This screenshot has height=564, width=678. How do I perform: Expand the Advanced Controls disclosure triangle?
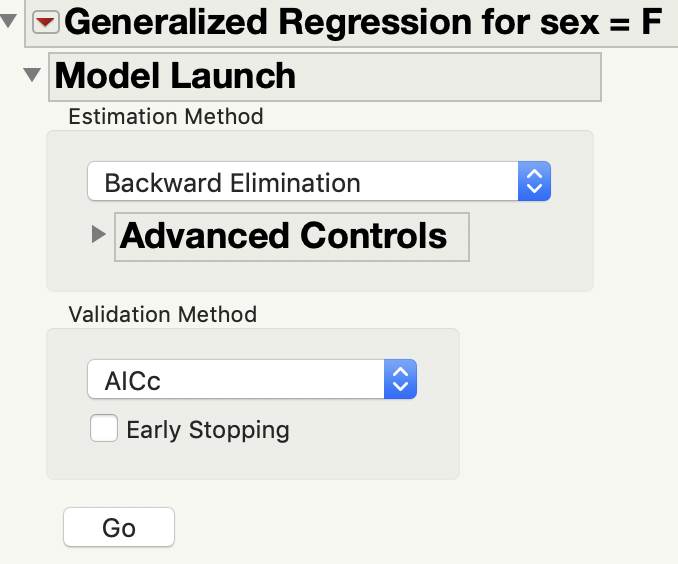pos(98,234)
